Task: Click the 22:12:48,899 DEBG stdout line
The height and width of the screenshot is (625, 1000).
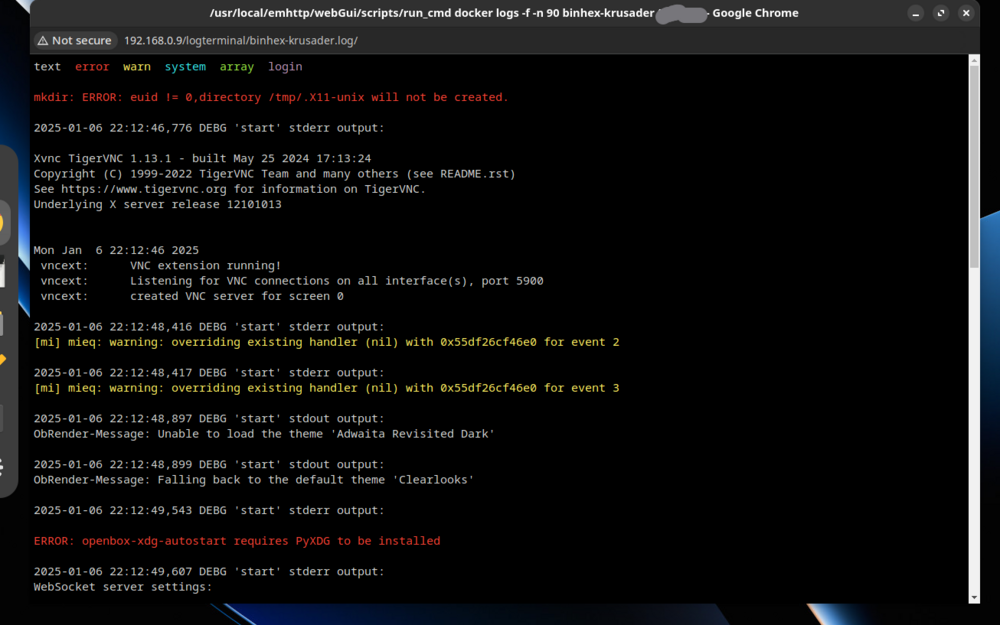Action: tap(209, 464)
